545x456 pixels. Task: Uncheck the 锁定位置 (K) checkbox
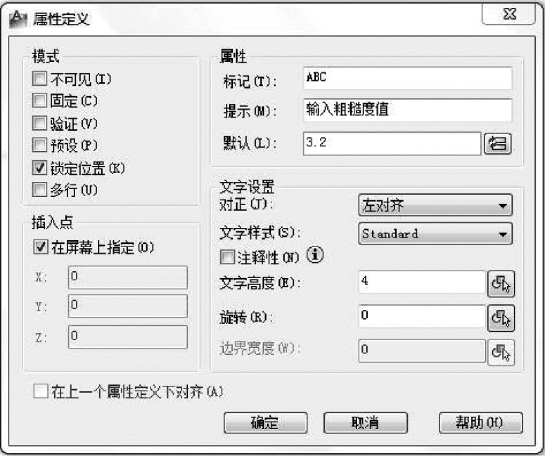(39, 168)
